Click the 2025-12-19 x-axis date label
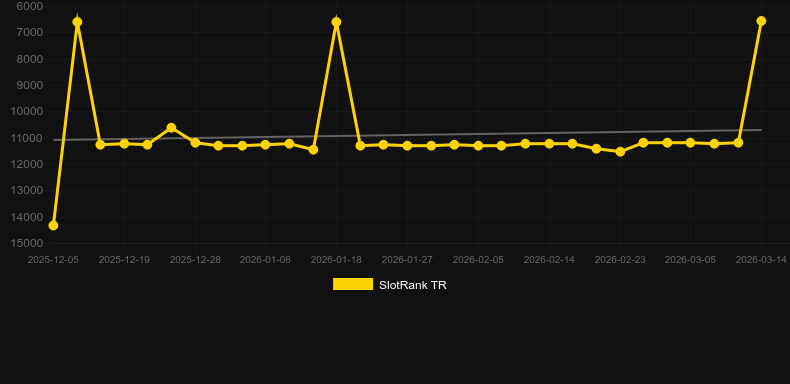This screenshot has height=384, width=790. (124, 260)
